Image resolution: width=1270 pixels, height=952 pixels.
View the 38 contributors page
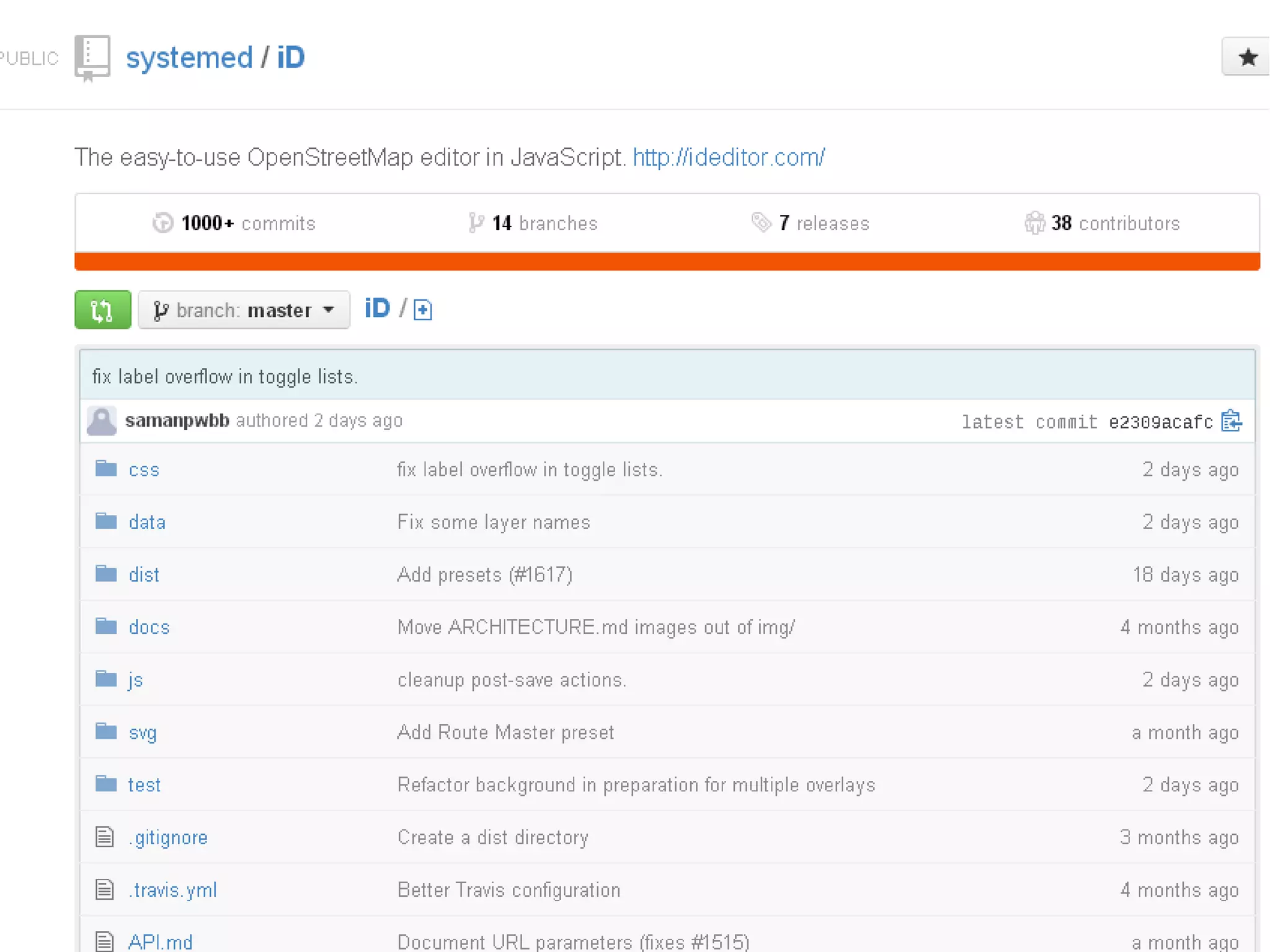[x=1103, y=223]
